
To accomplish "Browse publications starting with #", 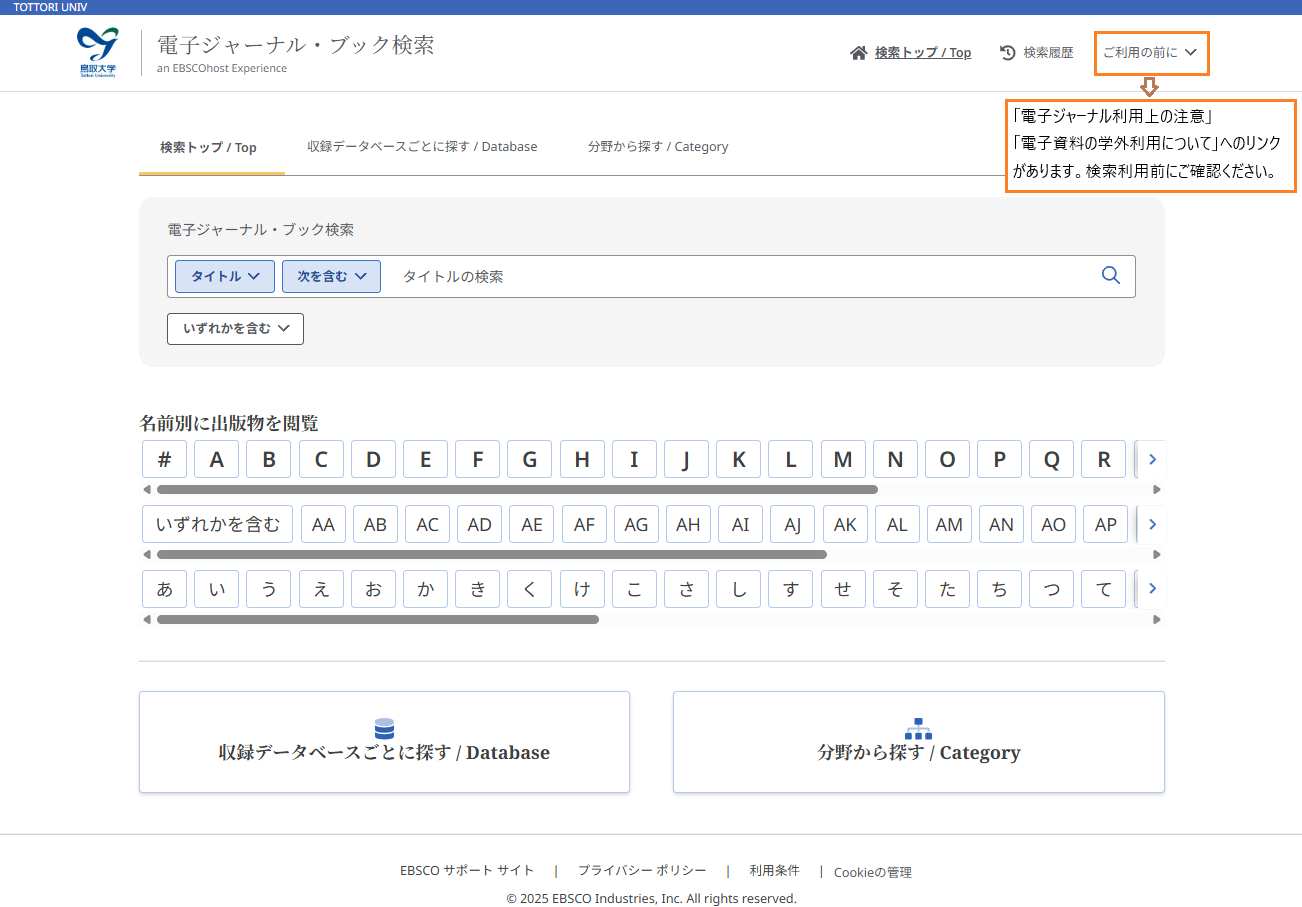I will [x=165, y=459].
